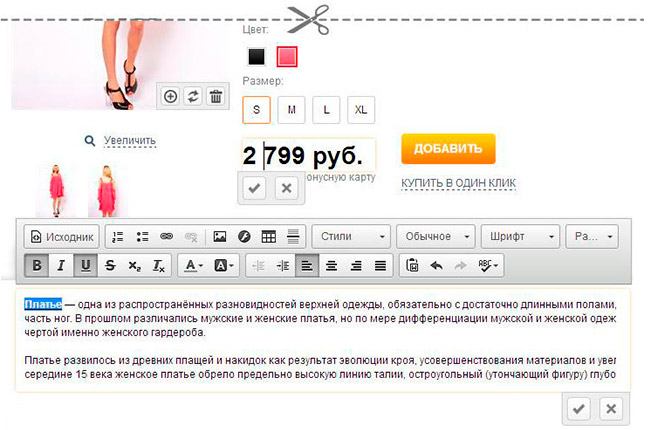Open first dress thumbnail

56,190
